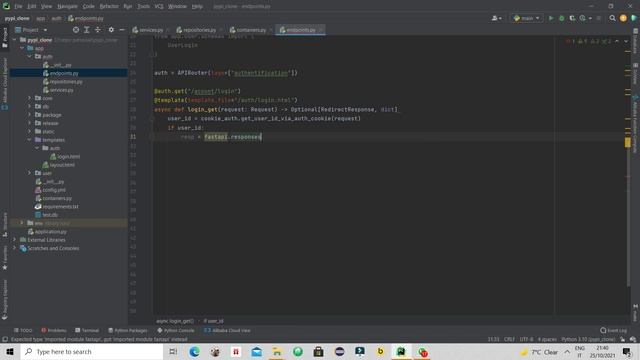Open Microsoft Edge from taskbar
The width and height of the screenshot is (640, 360).
pyautogui.click(x=194, y=351)
